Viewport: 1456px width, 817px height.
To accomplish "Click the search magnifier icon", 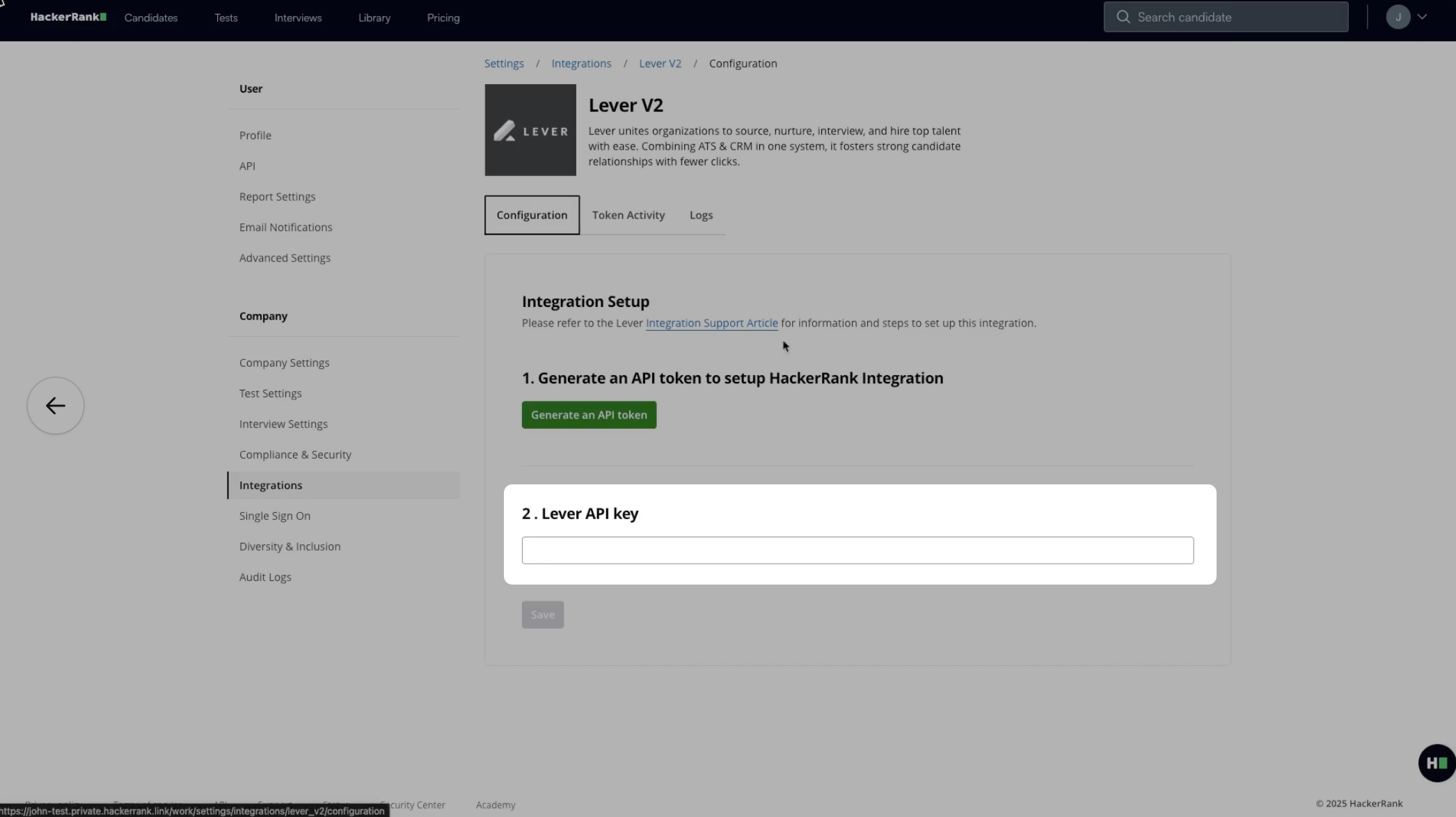I will 1123,17.
